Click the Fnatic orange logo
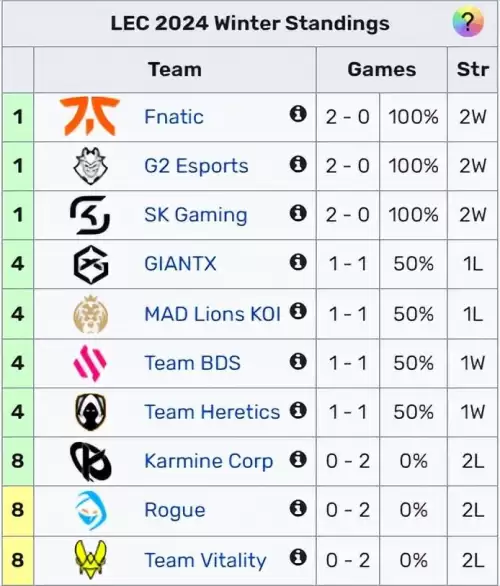Screen dimensions: 500x586 [90, 116]
